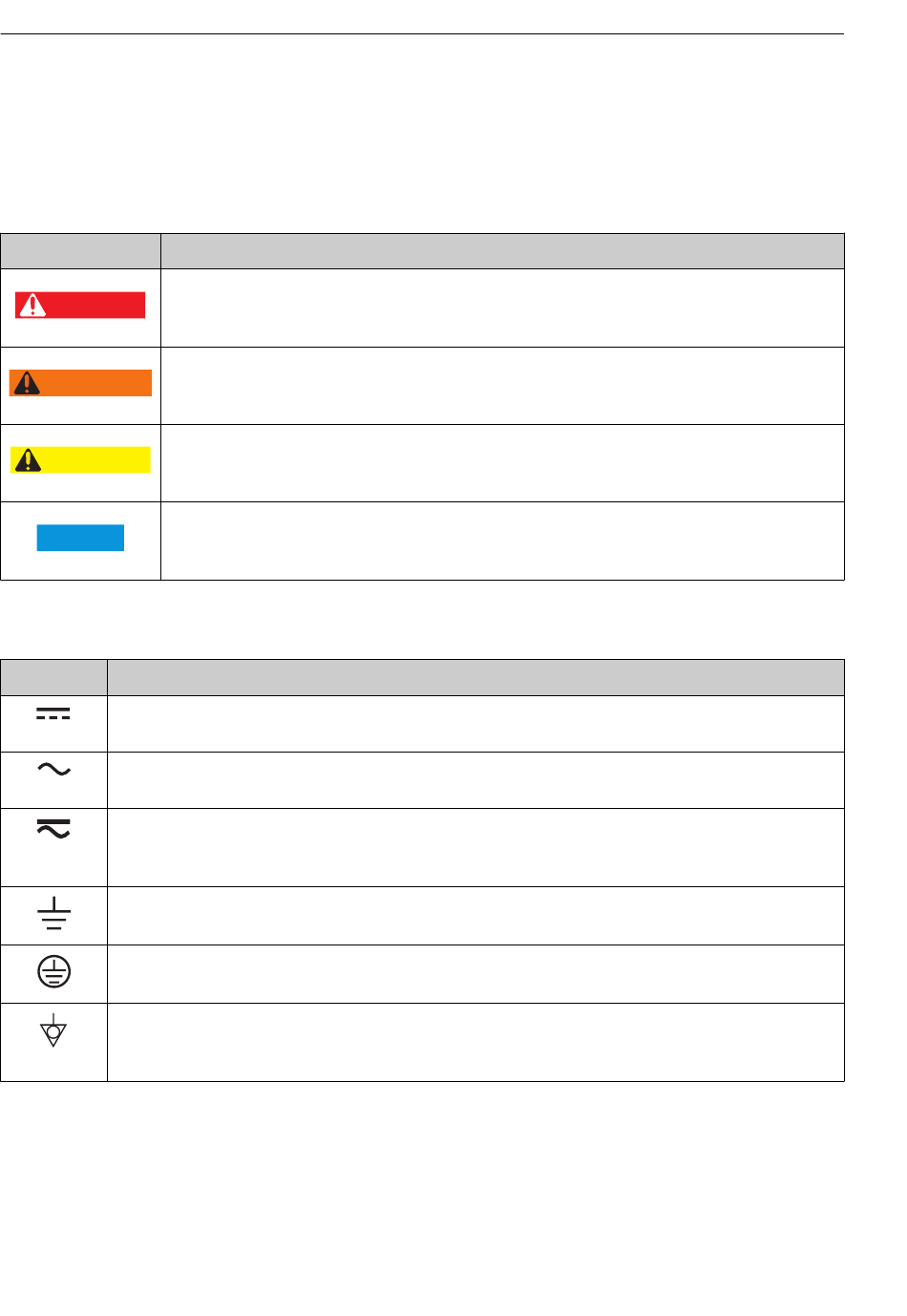Click the empty cell beside the equipotential symbol
The image size is (907, 1316).
[475, 1042]
